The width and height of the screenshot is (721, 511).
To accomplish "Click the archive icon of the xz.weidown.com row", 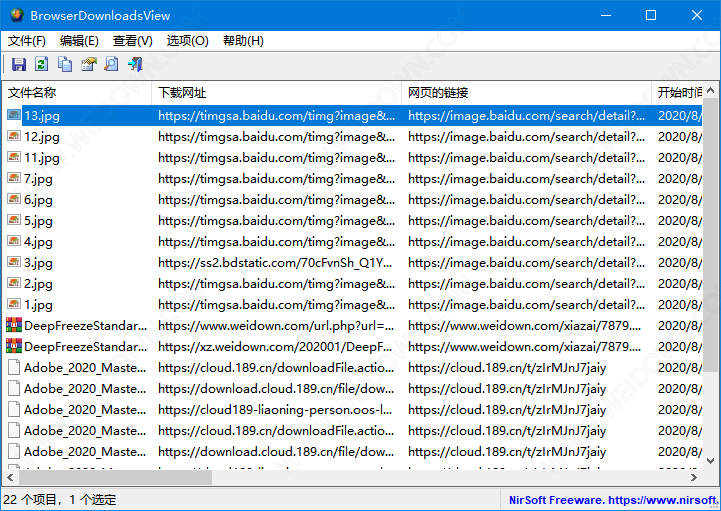I will pos(14,346).
